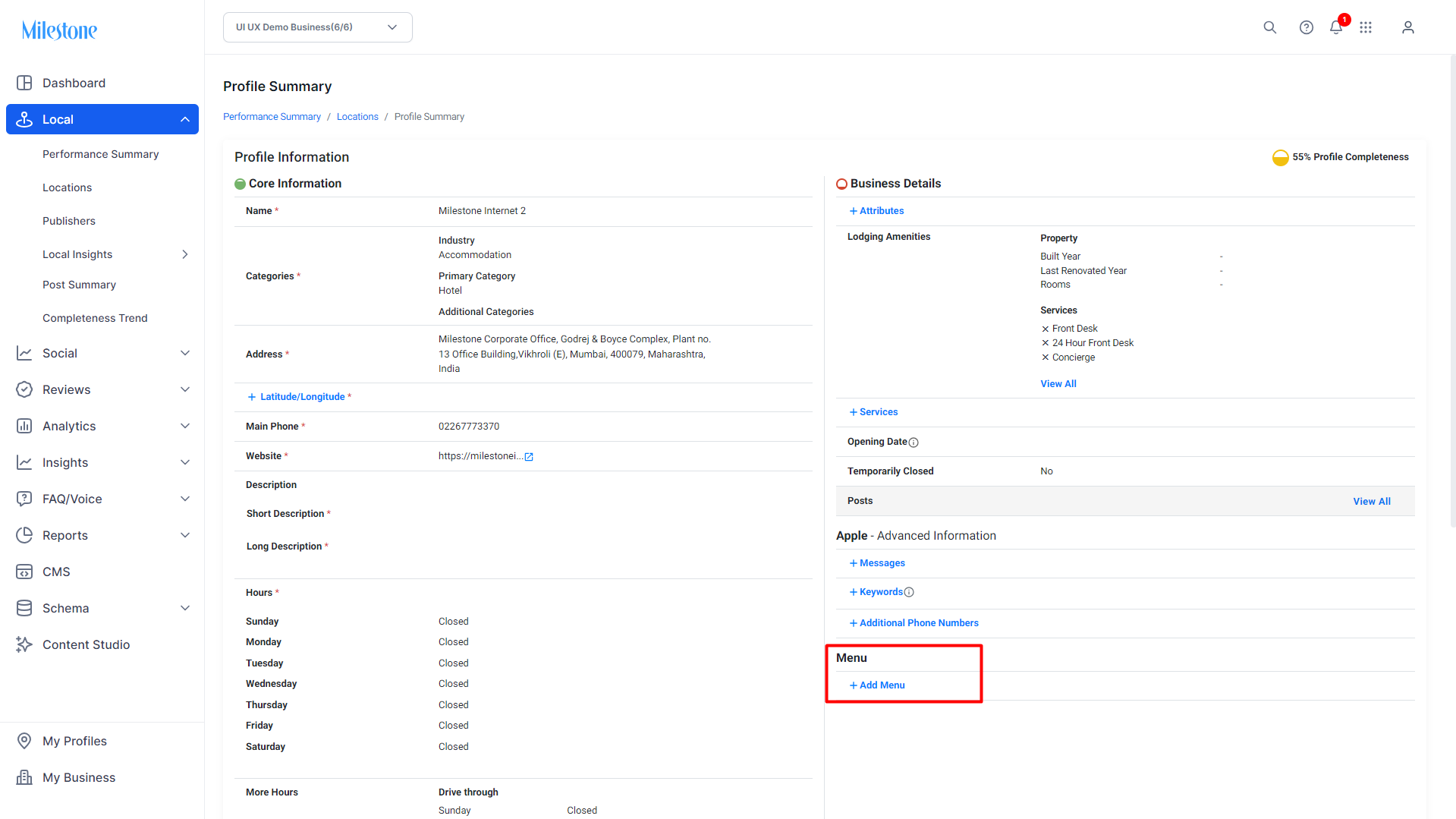Viewport: 1456px width, 819px height.
Task: Click the Opening Date info icon
Action: point(914,443)
